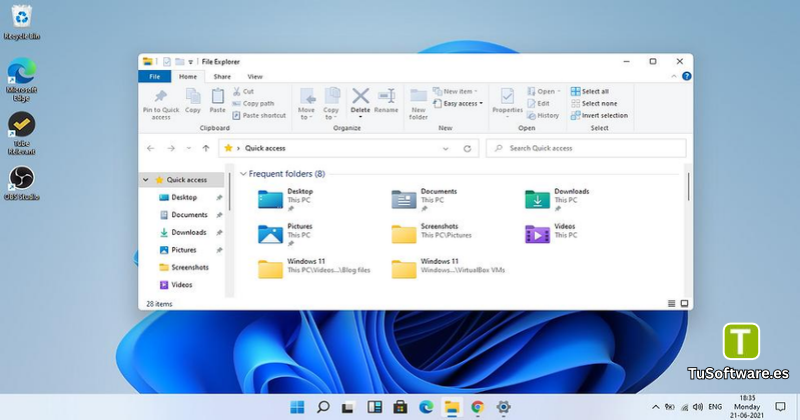Click the Delete ribbon icon
800x420 pixels.
pos(360,103)
